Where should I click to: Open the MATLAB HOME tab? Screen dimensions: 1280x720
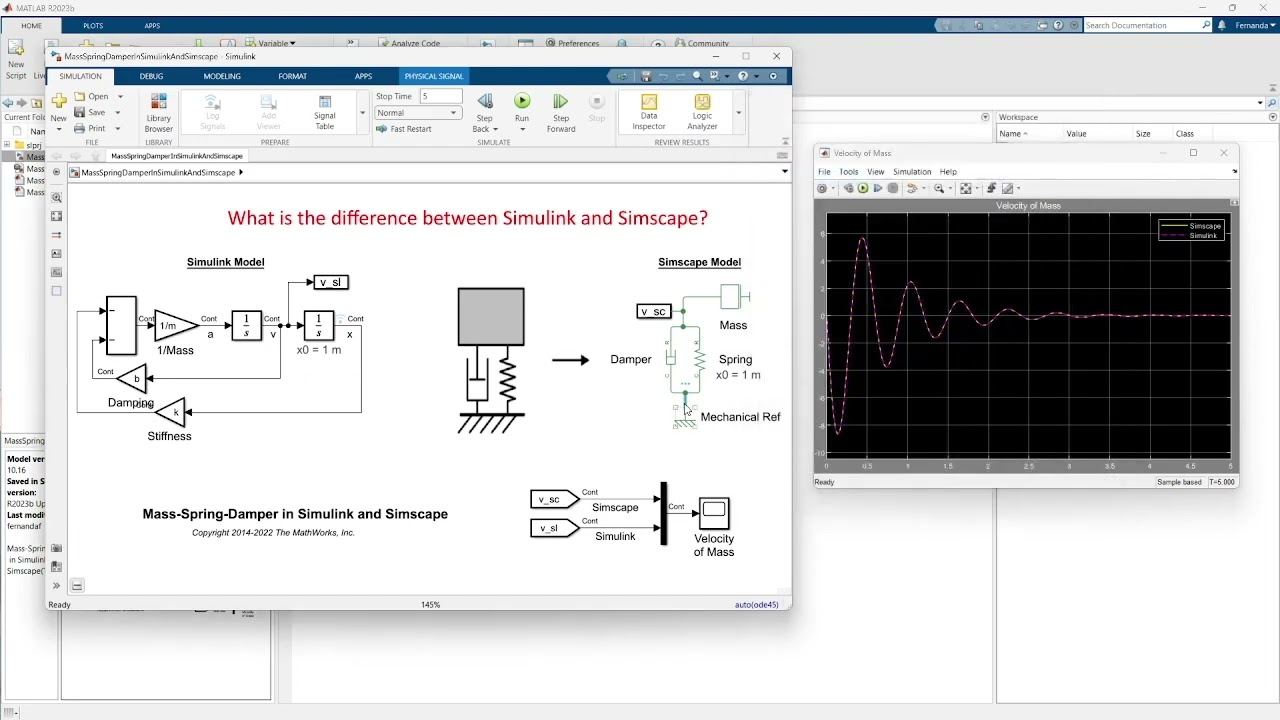coord(32,26)
